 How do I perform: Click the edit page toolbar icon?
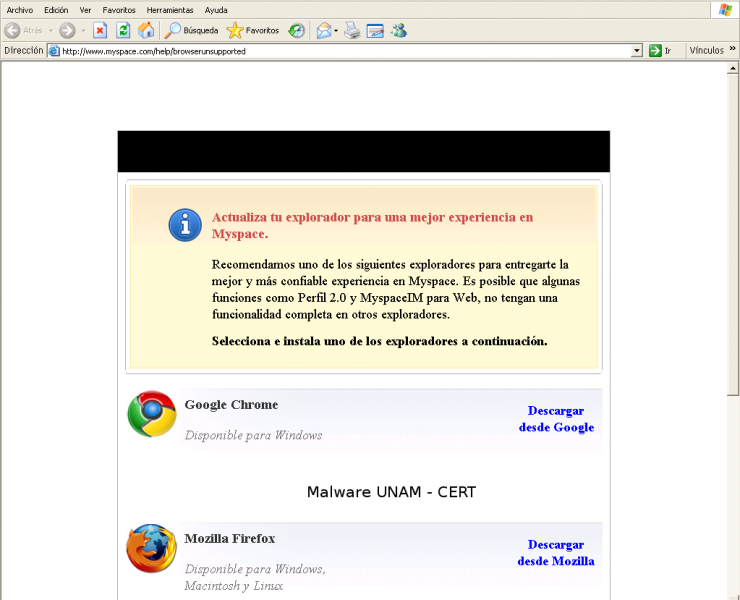(375, 31)
